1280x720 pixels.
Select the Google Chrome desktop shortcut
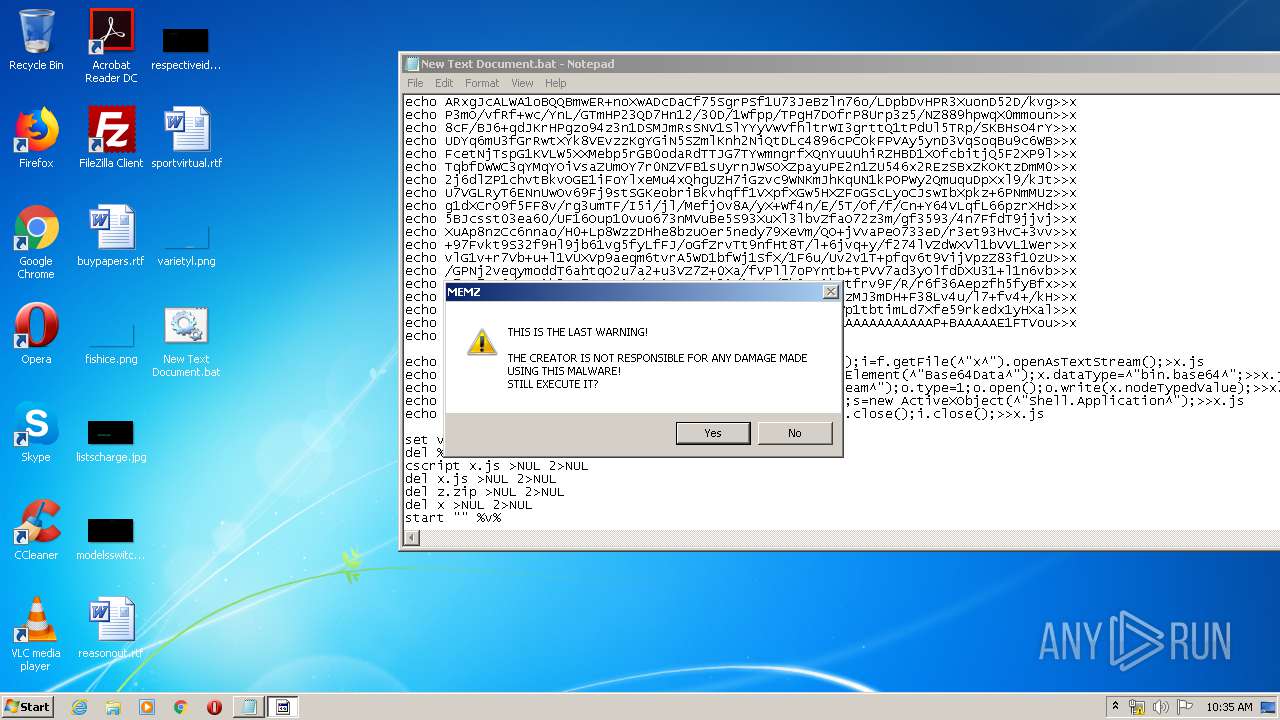pyautogui.click(x=36, y=242)
